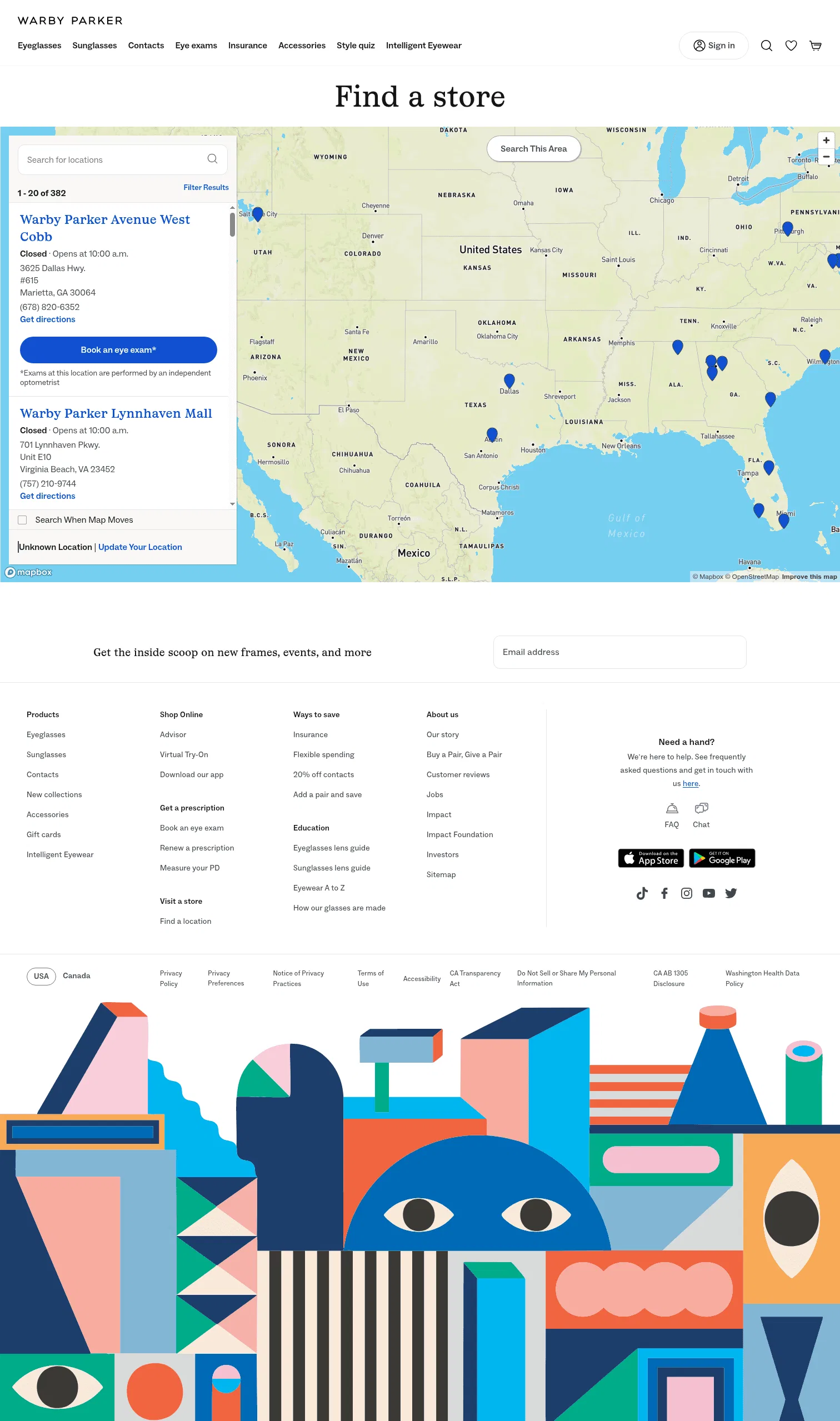Screen dimensions: 840x1421
Task: Open the Customer reviews footer link
Action: click(x=458, y=775)
